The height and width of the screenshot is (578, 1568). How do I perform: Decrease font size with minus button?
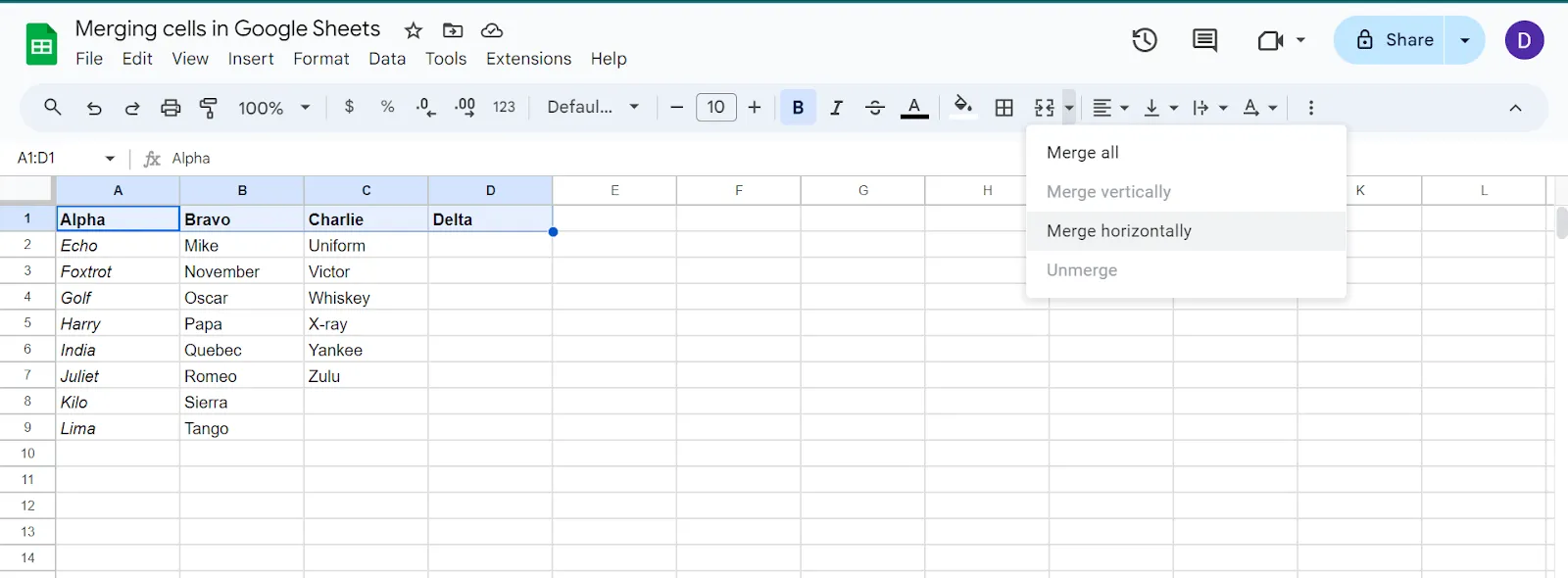pyautogui.click(x=676, y=107)
